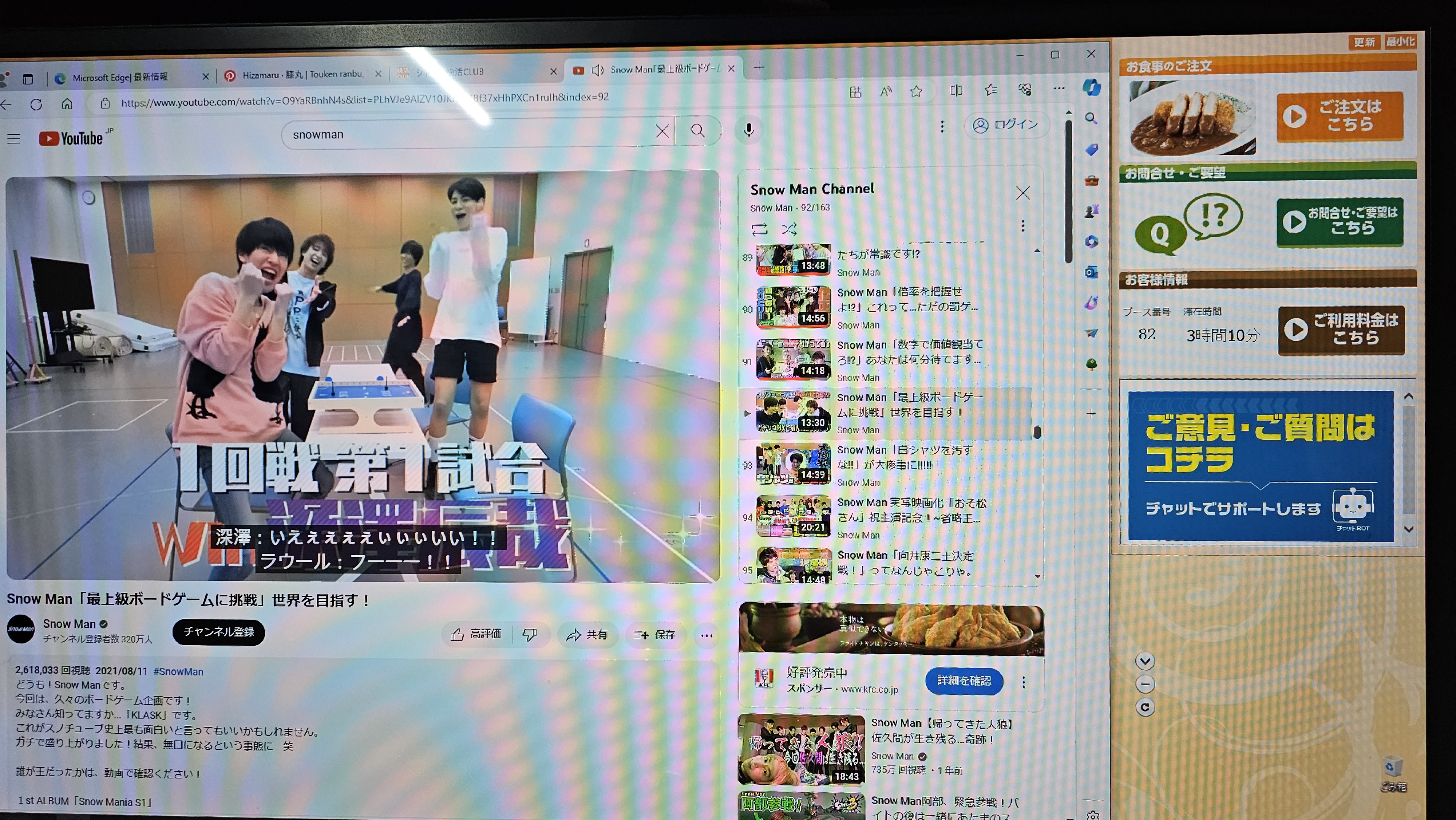Open the YouTube hamburger guide menu
The width and height of the screenshot is (1456, 820).
pos(13,139)
